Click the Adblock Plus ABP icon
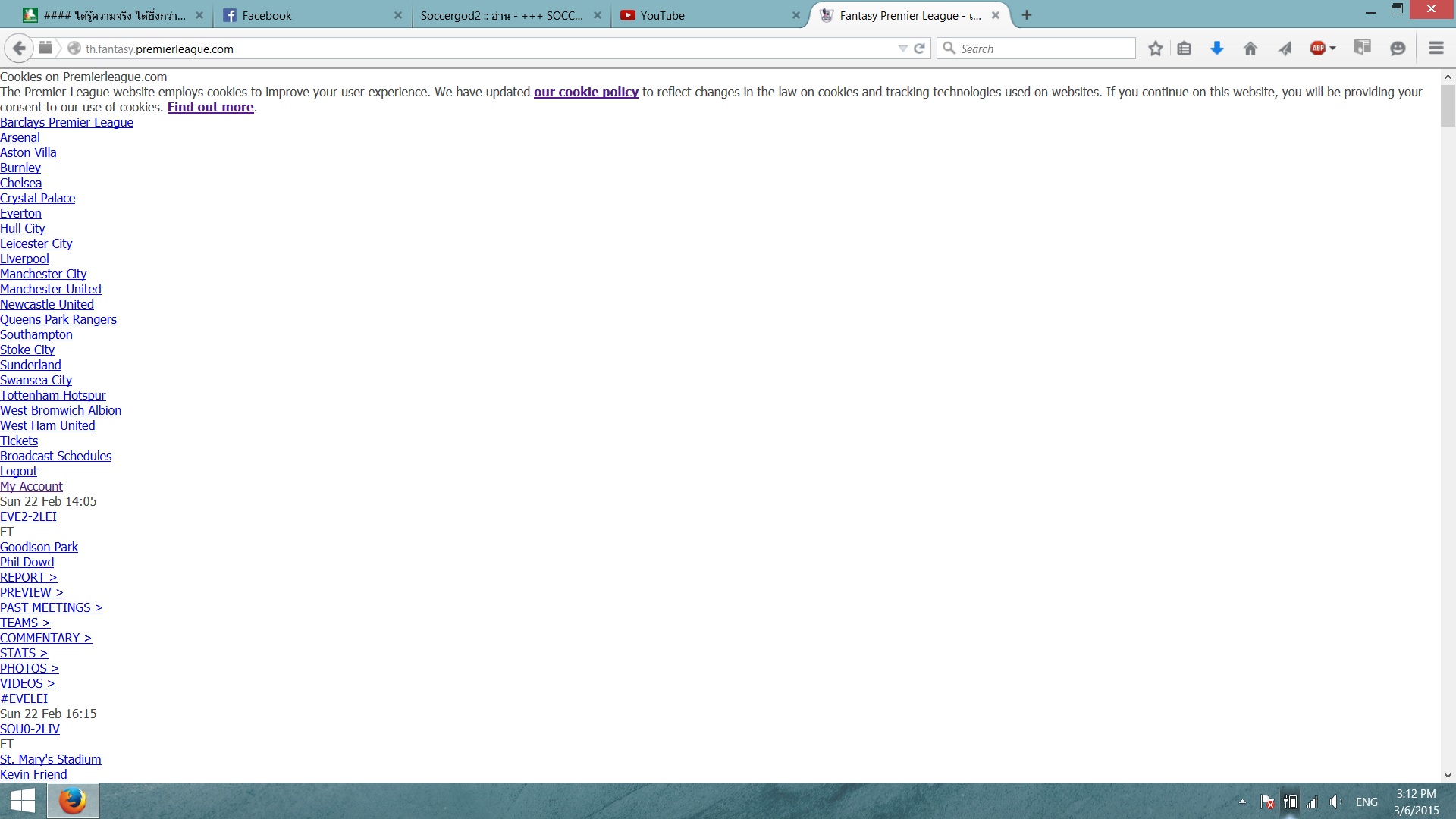 [x=1318, y=49]
